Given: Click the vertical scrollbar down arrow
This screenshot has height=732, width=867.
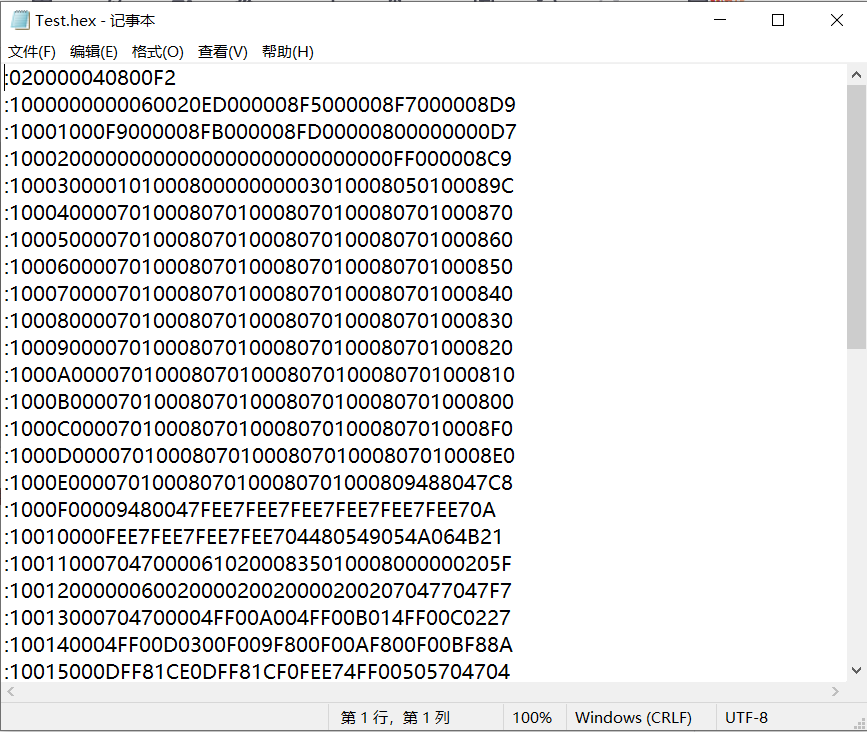Looking at the screenshot, I should (x=856, y=671).
